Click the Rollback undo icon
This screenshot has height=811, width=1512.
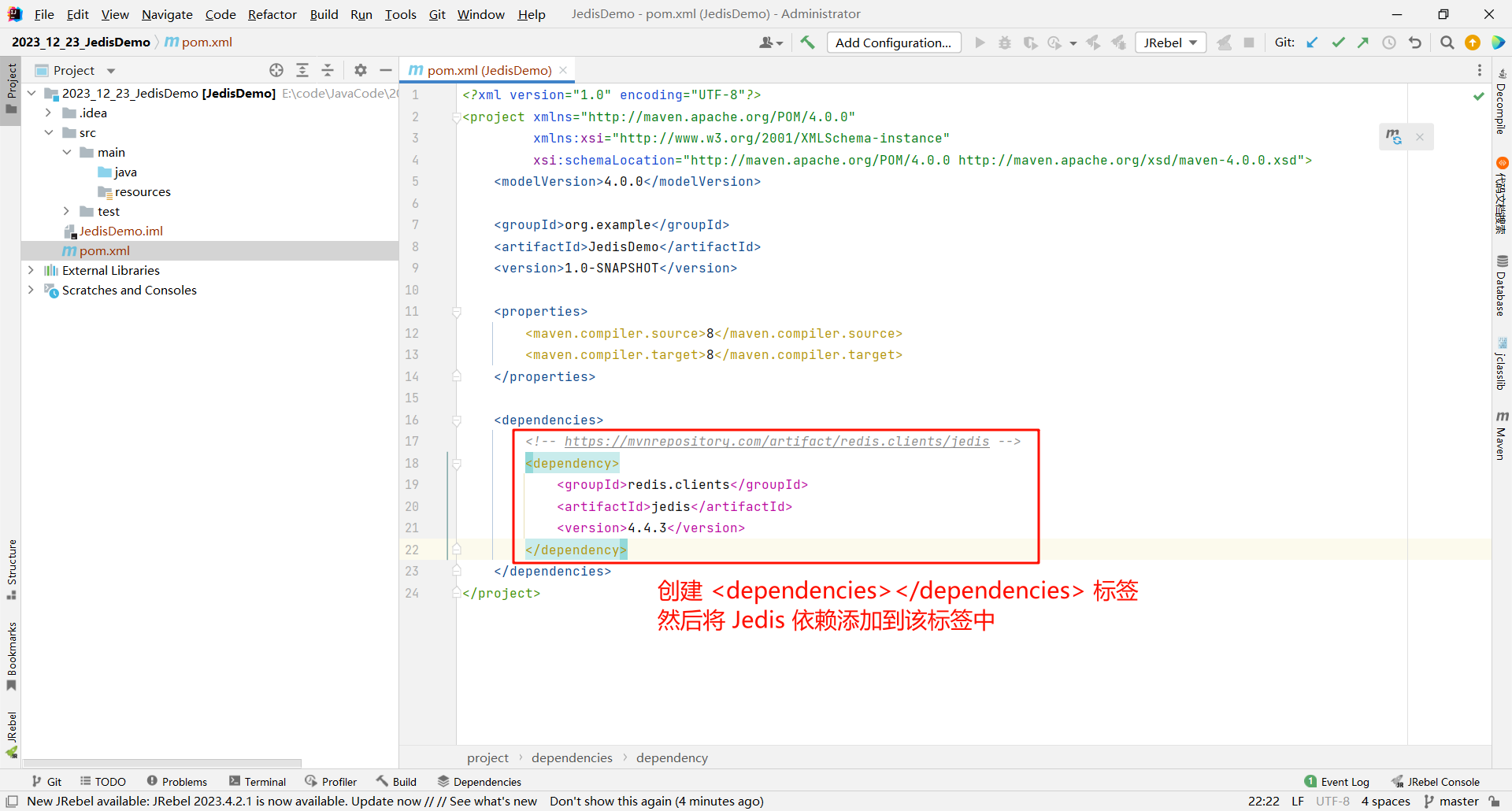[x=1415, y=43]
